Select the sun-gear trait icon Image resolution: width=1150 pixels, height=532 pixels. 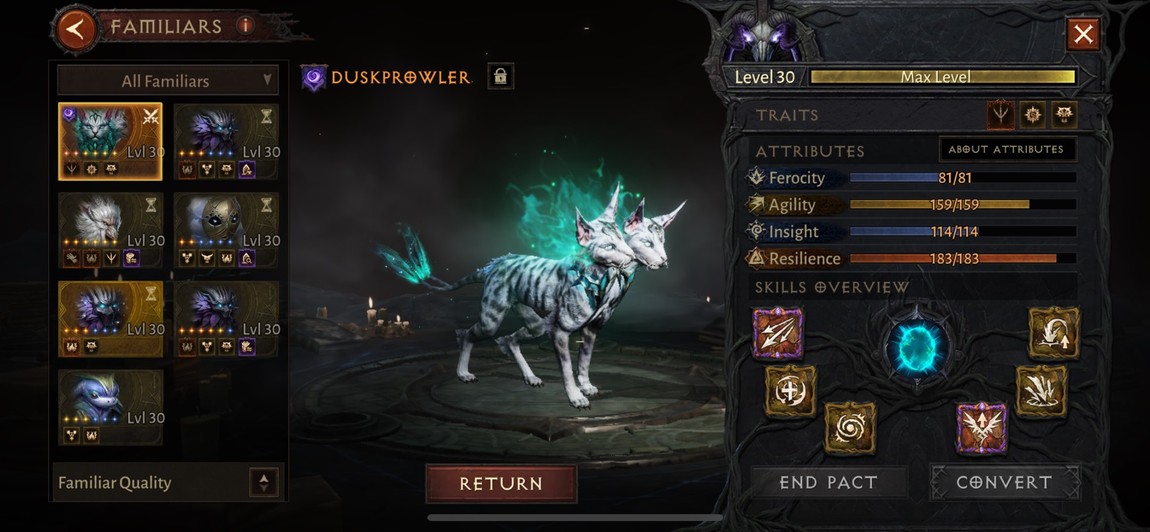pyautogui.click(x=1033, y=114)
